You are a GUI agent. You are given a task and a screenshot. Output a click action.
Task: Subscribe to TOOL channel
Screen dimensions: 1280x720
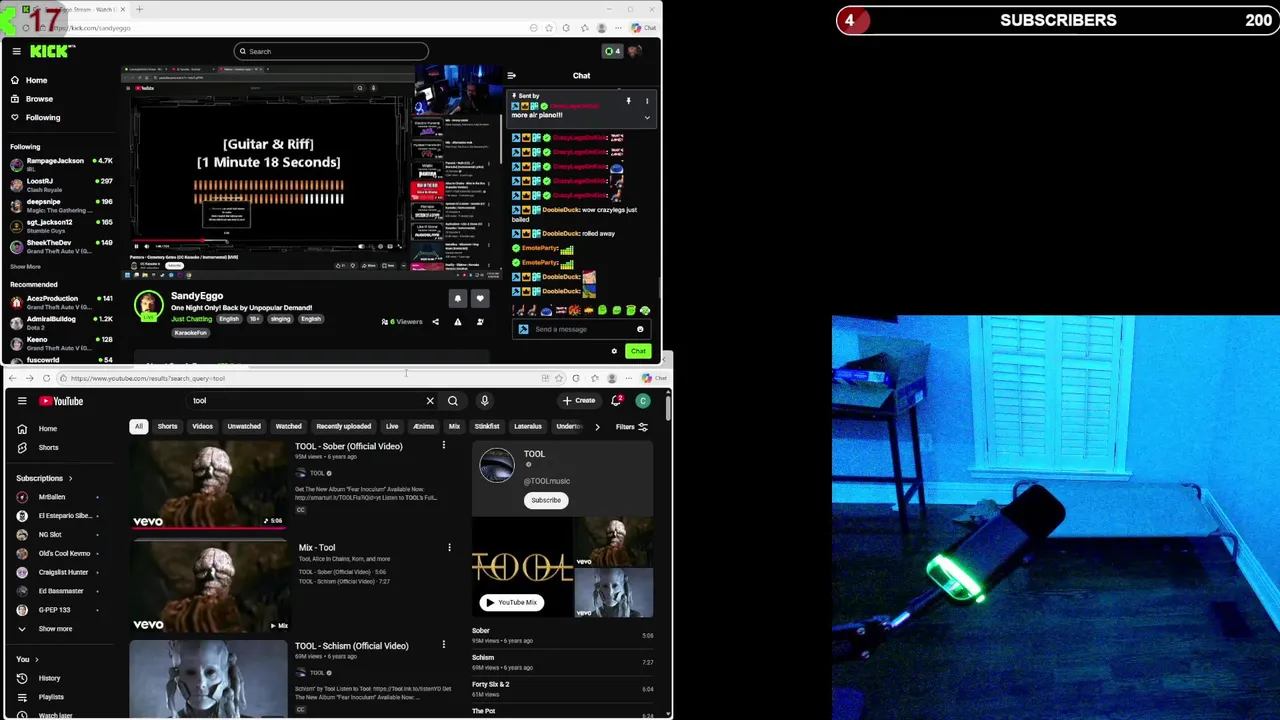click(x=546, y=500)
